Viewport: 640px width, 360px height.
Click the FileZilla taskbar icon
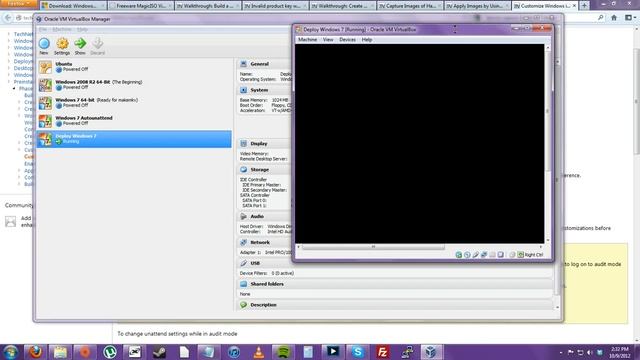pyautogui.click(x=382, y=352)
